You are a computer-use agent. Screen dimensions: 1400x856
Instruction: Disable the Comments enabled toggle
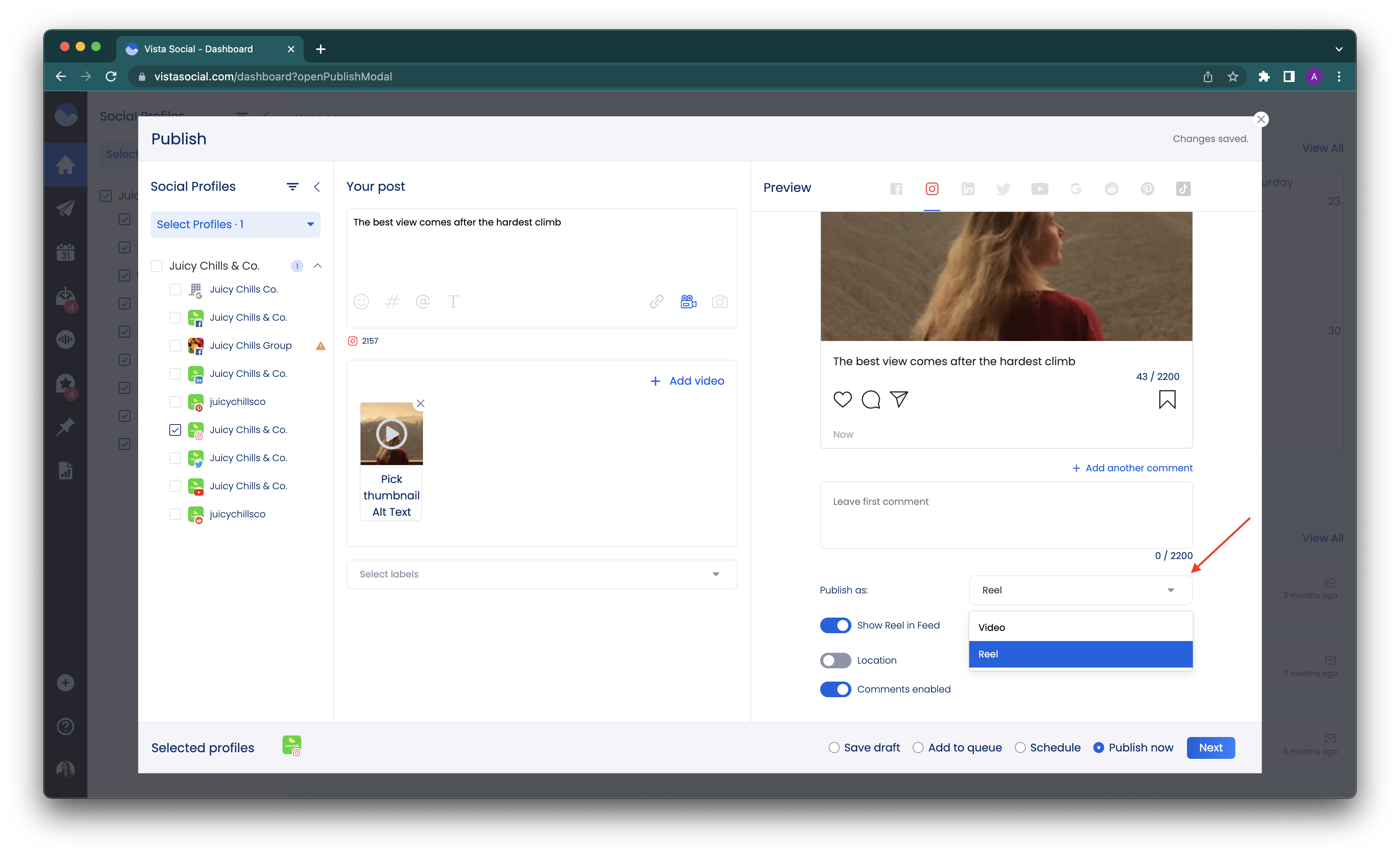pyautogui.click(x=835, y=689)
